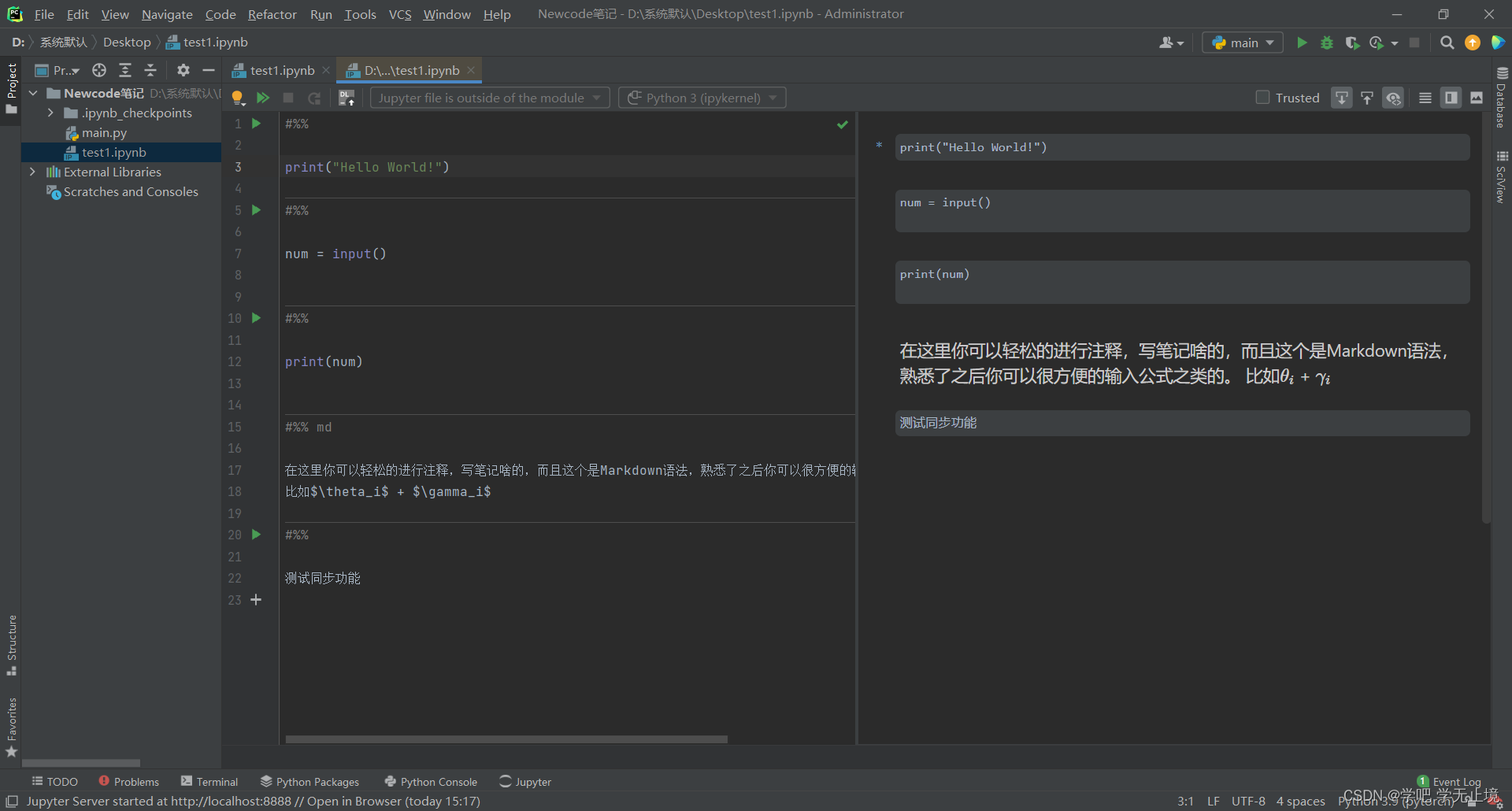Open the Event Log
The height and width of the screenshot is (811, 1512).
pos(1449,782)
